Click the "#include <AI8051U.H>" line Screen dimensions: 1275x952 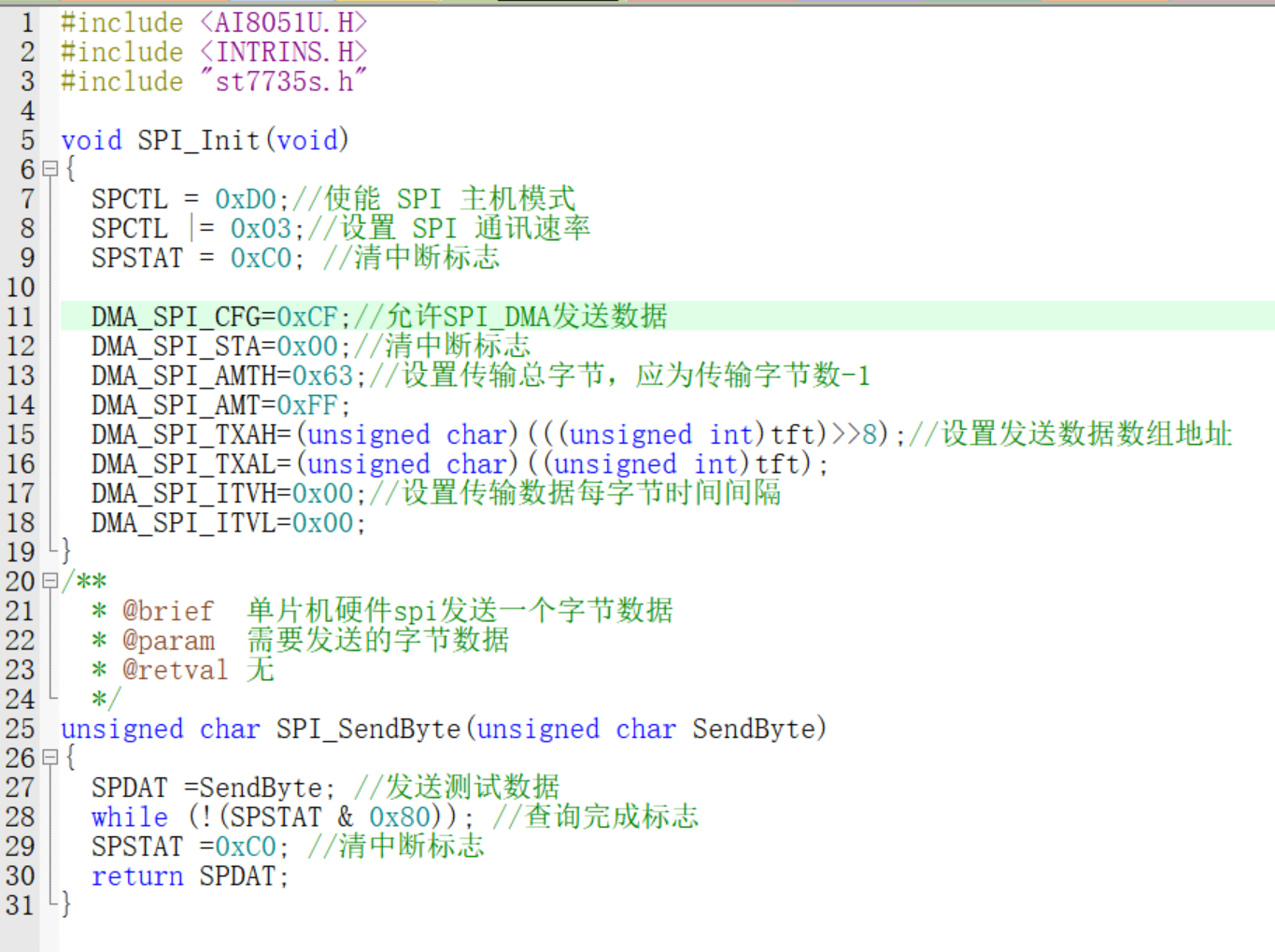214,22
